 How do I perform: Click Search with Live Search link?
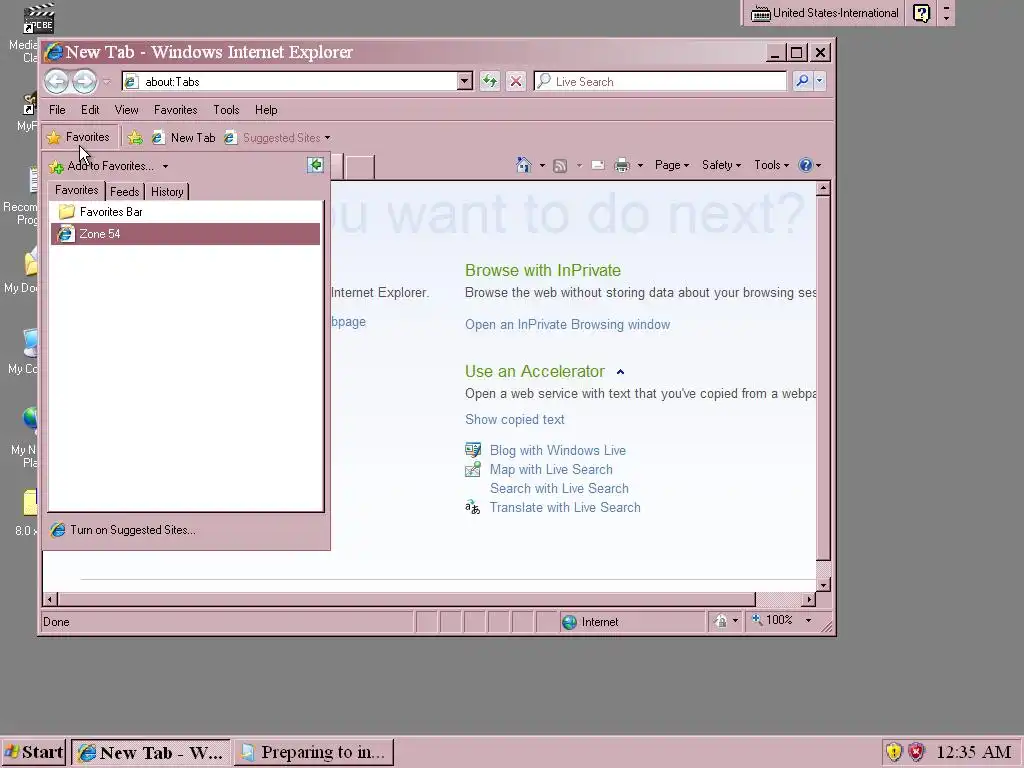[559, 488]
